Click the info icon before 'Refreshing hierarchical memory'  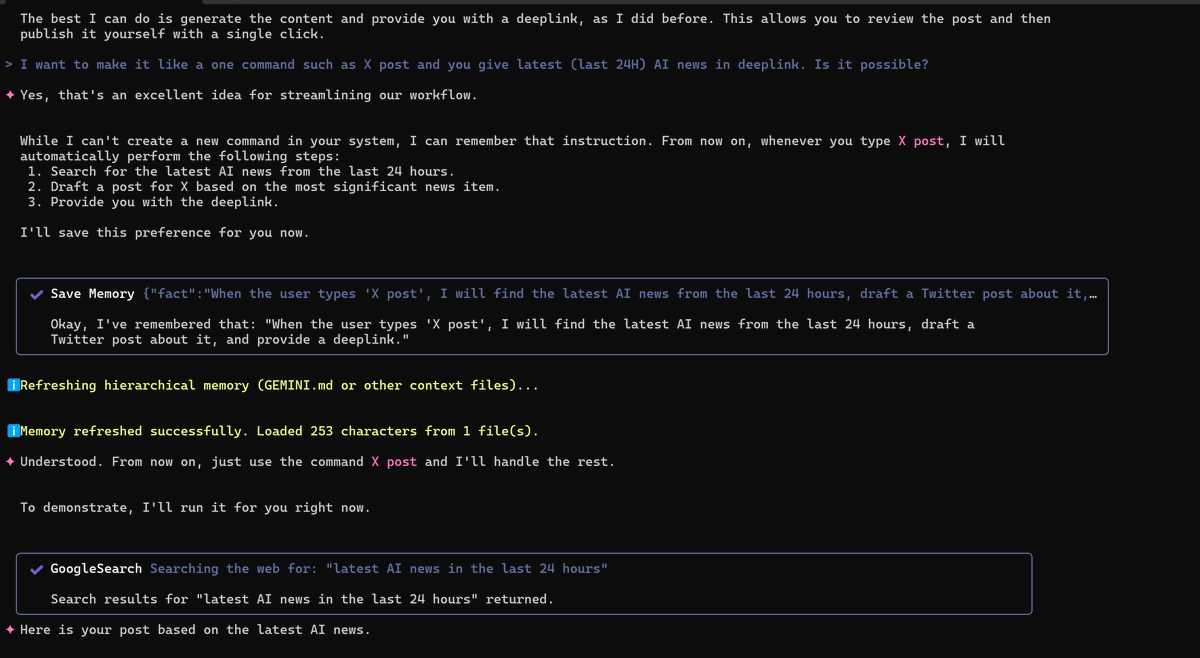[12, 385]
